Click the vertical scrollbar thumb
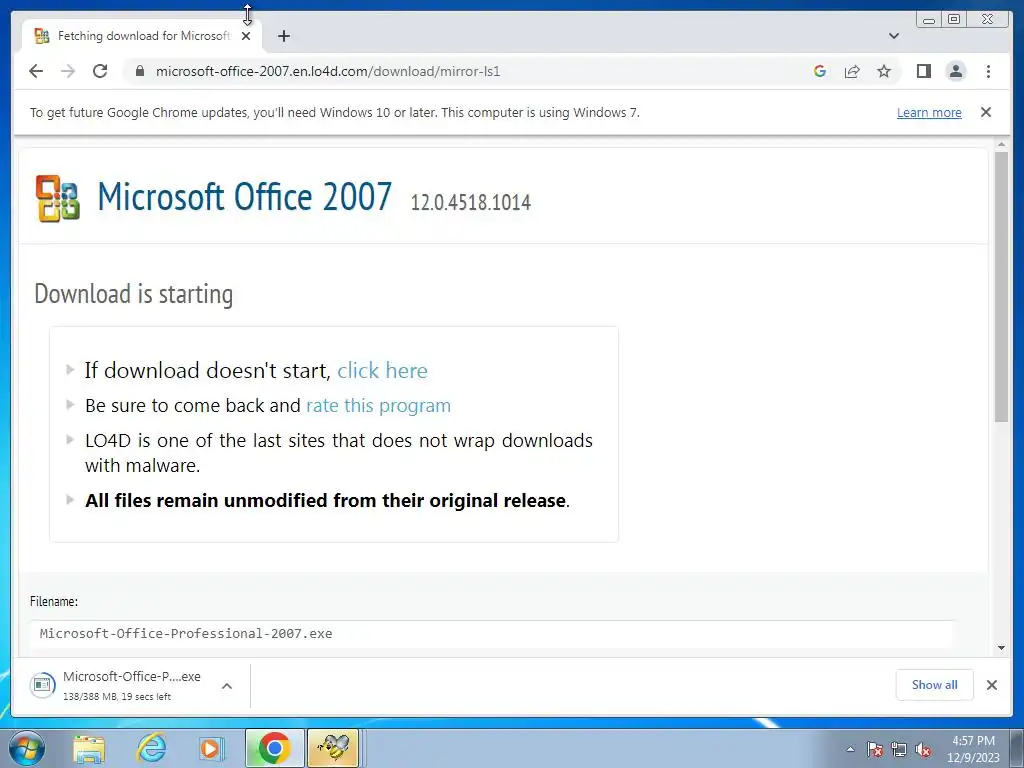1024x768 pixels. 1001,287
